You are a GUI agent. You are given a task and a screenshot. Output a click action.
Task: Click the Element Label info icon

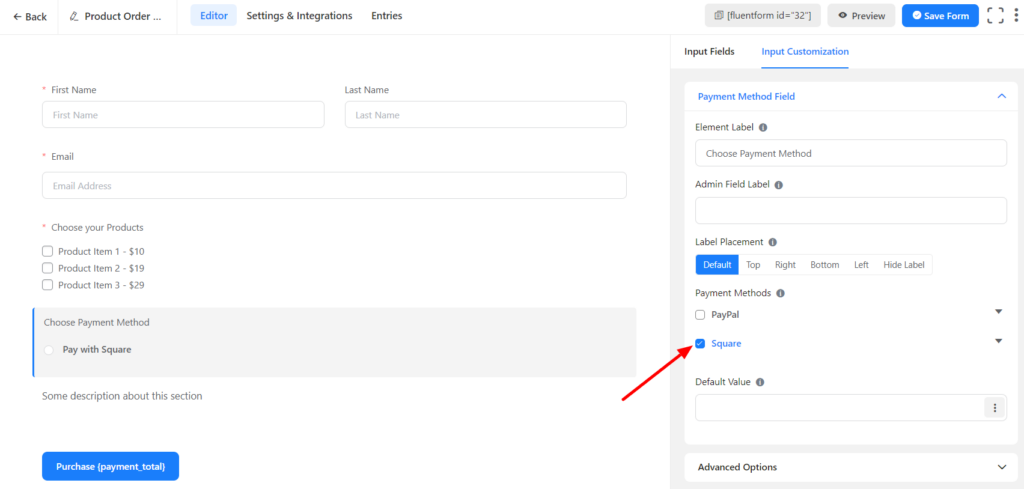(x=763, y=127)
